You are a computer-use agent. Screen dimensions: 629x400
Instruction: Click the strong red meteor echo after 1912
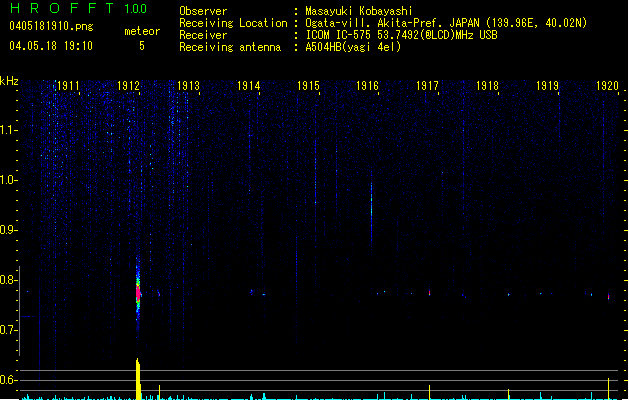tap(138, 293)
